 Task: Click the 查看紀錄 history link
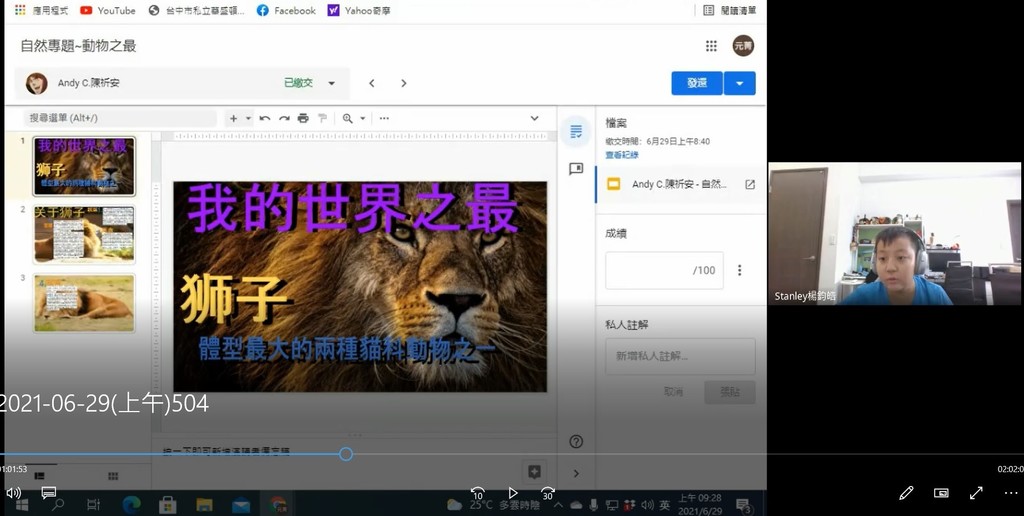622,155
